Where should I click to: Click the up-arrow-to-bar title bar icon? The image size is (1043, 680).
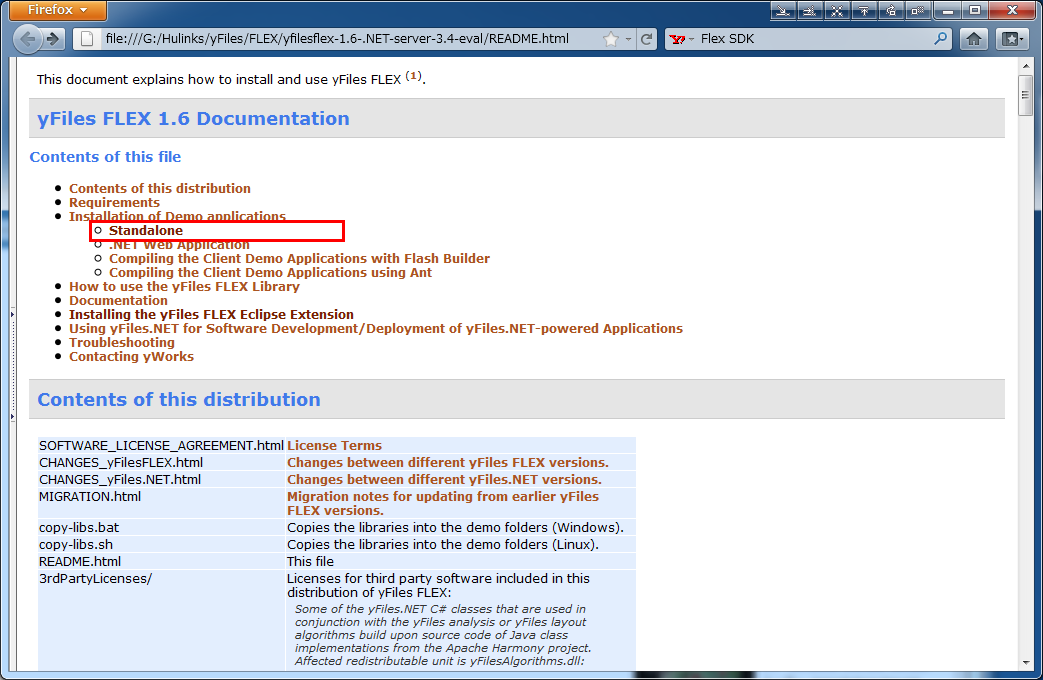864,11
